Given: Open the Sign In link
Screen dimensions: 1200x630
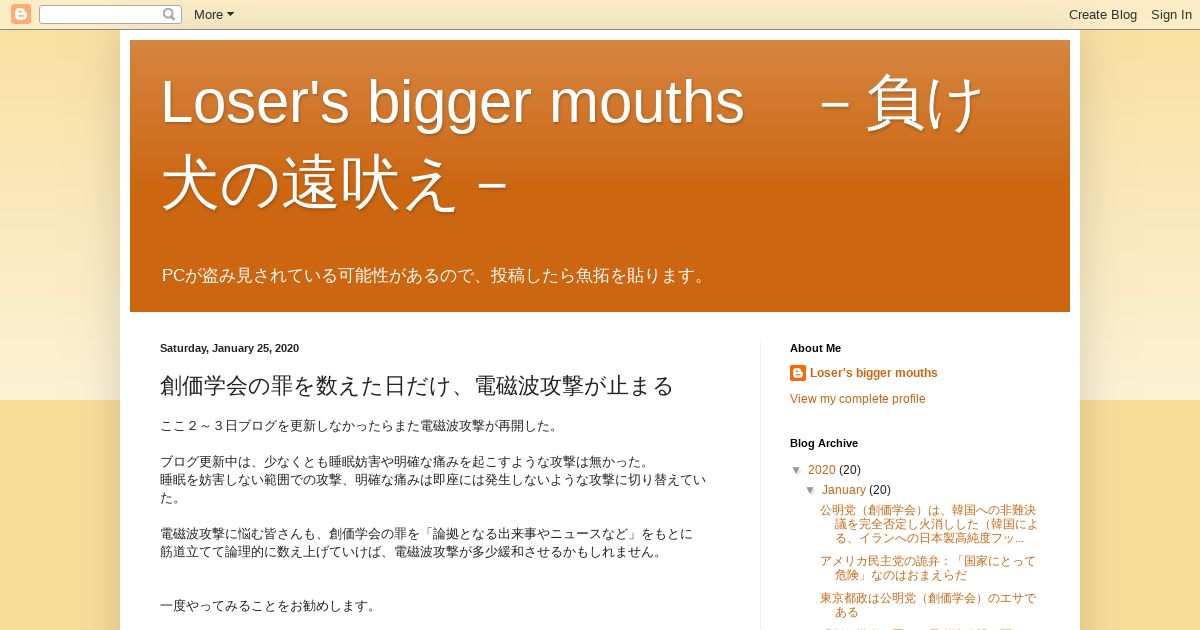Looking at the screenshot, I should click(x=1171, y=14).
